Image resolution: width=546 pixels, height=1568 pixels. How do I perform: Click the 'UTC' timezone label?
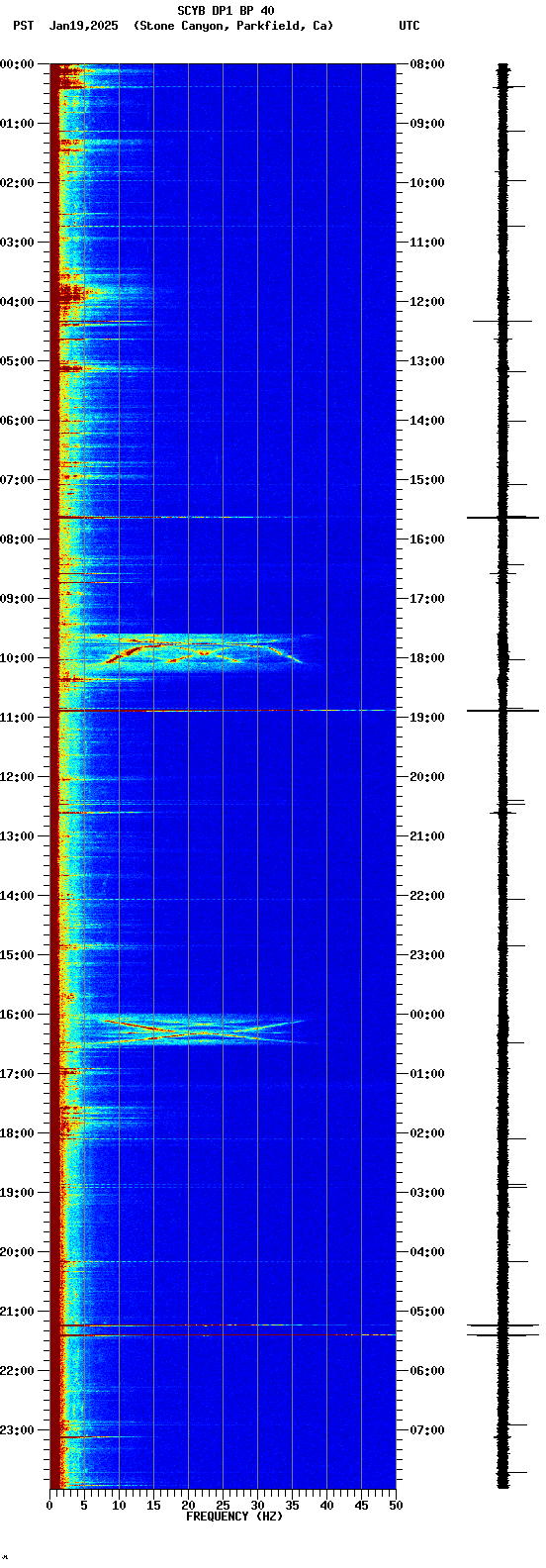(409, 26)
